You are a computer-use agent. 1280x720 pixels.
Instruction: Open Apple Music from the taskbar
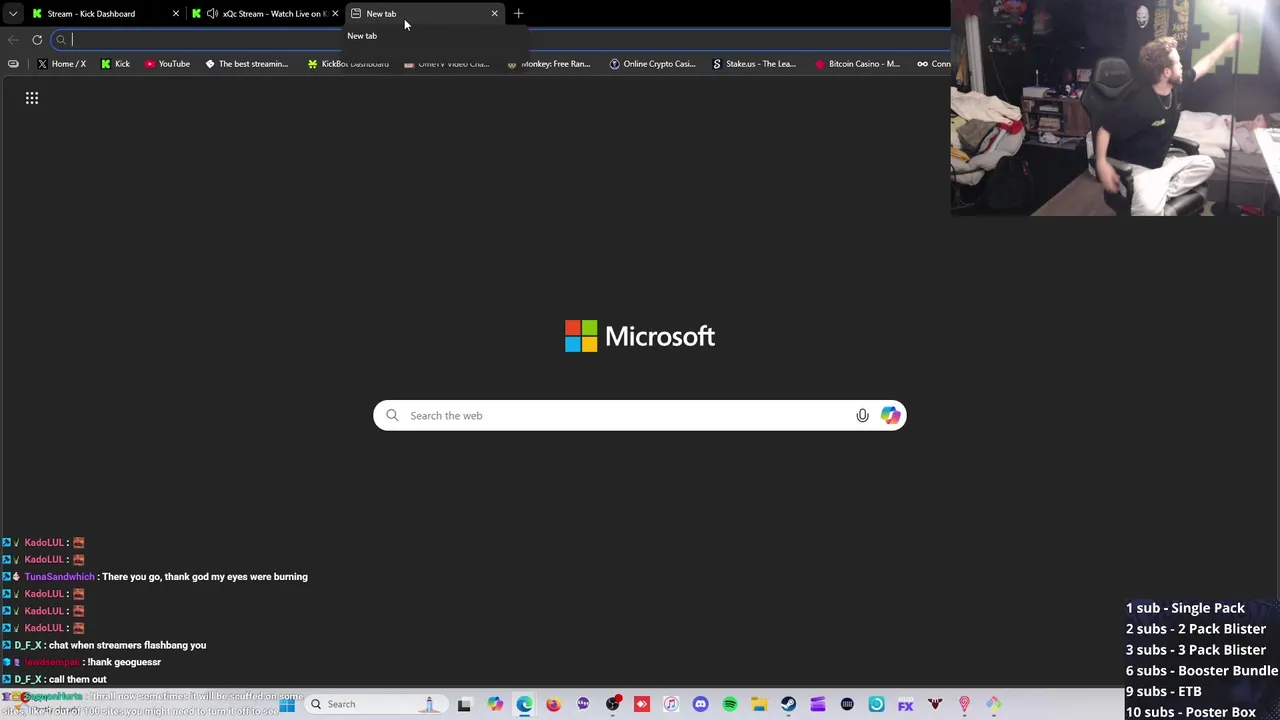671,705
